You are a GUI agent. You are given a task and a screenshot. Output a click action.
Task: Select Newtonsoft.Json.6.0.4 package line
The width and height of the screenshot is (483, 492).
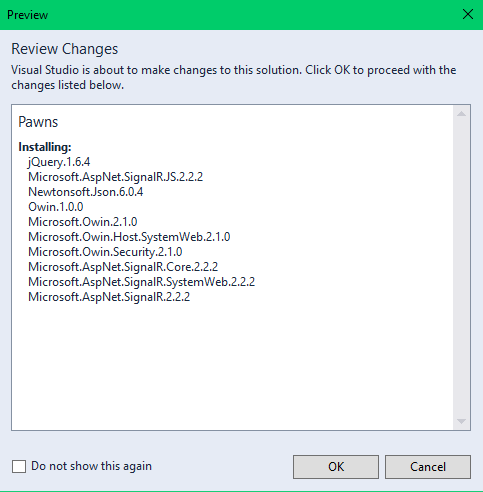(86, 192)
